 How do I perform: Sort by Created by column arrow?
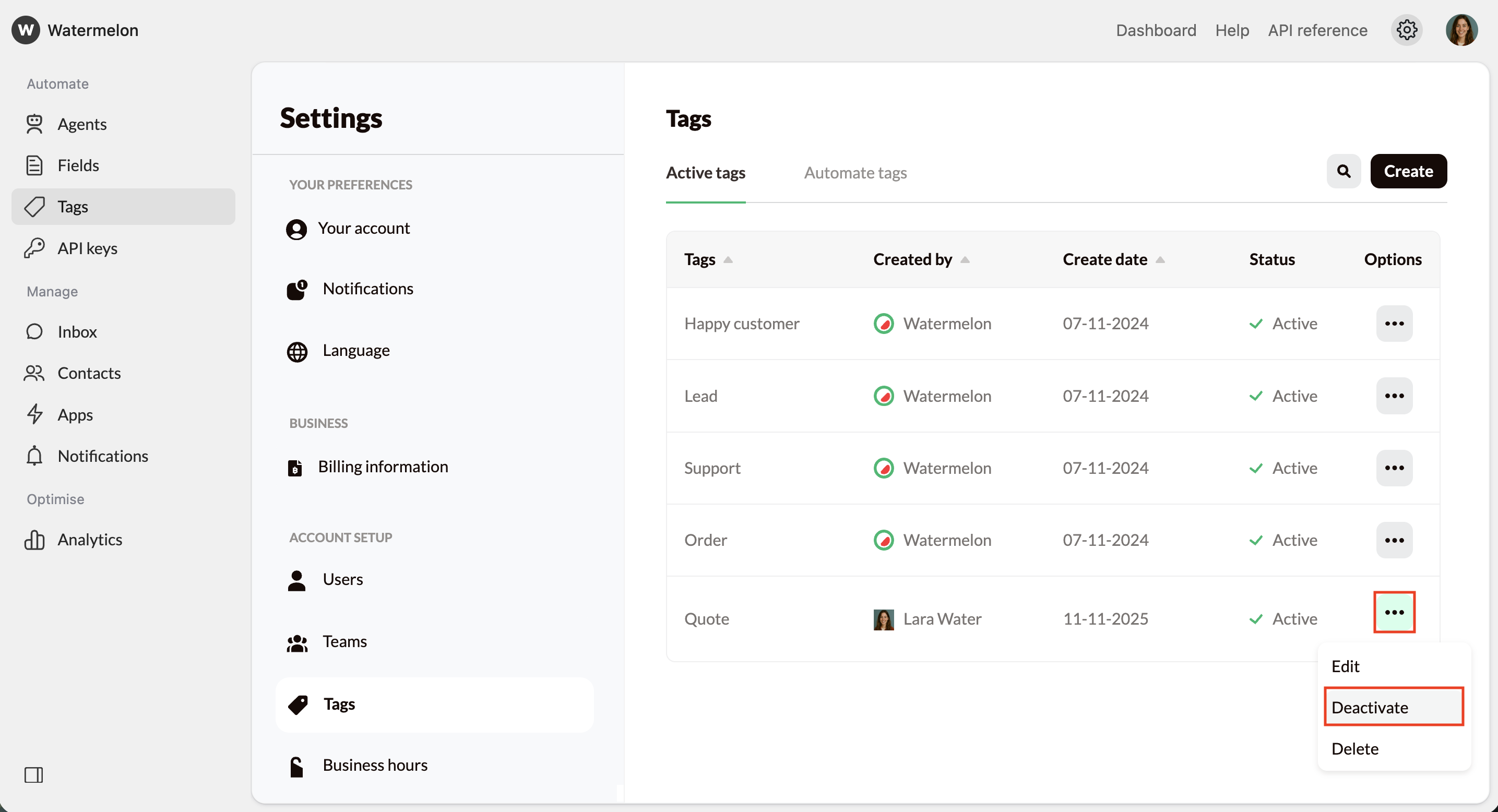point(965,260)
